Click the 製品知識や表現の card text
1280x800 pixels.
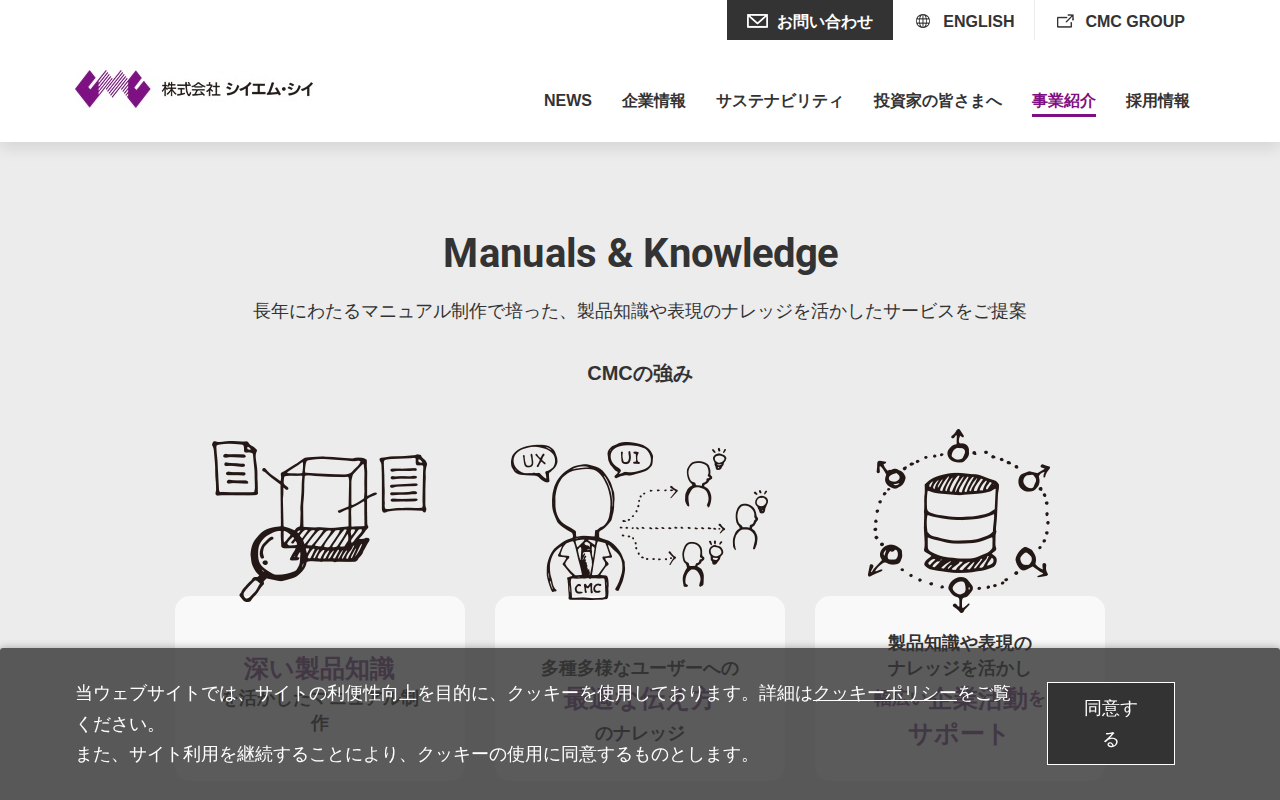(960, 643)
